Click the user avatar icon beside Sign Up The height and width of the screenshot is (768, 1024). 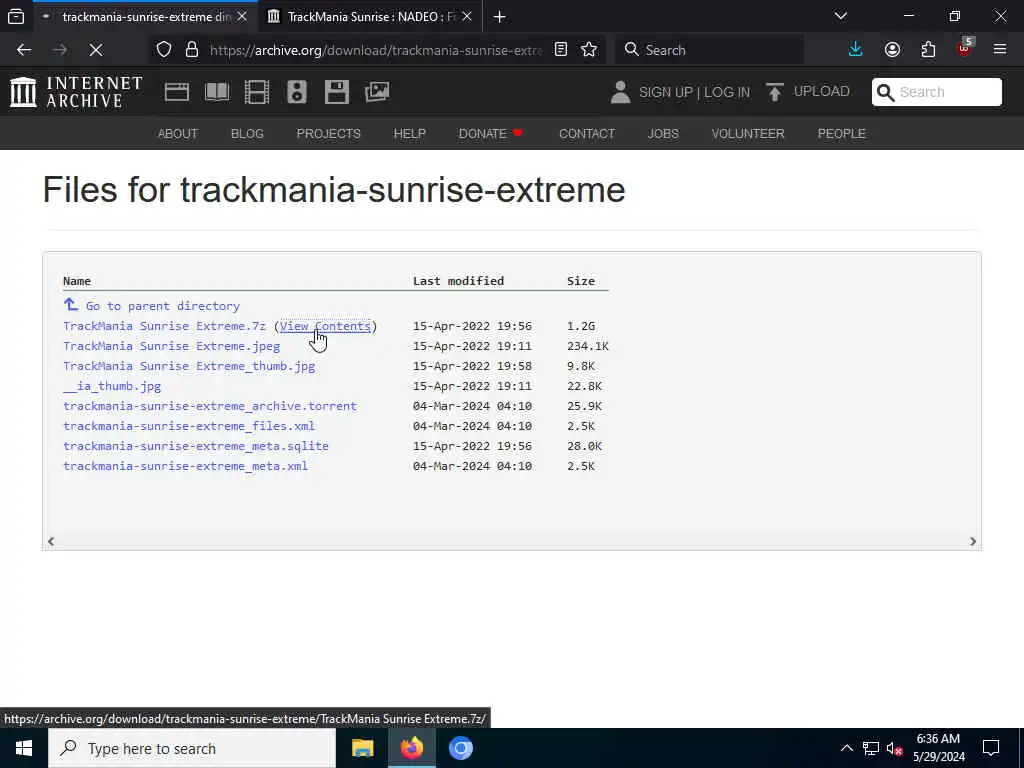click(620, 92)
